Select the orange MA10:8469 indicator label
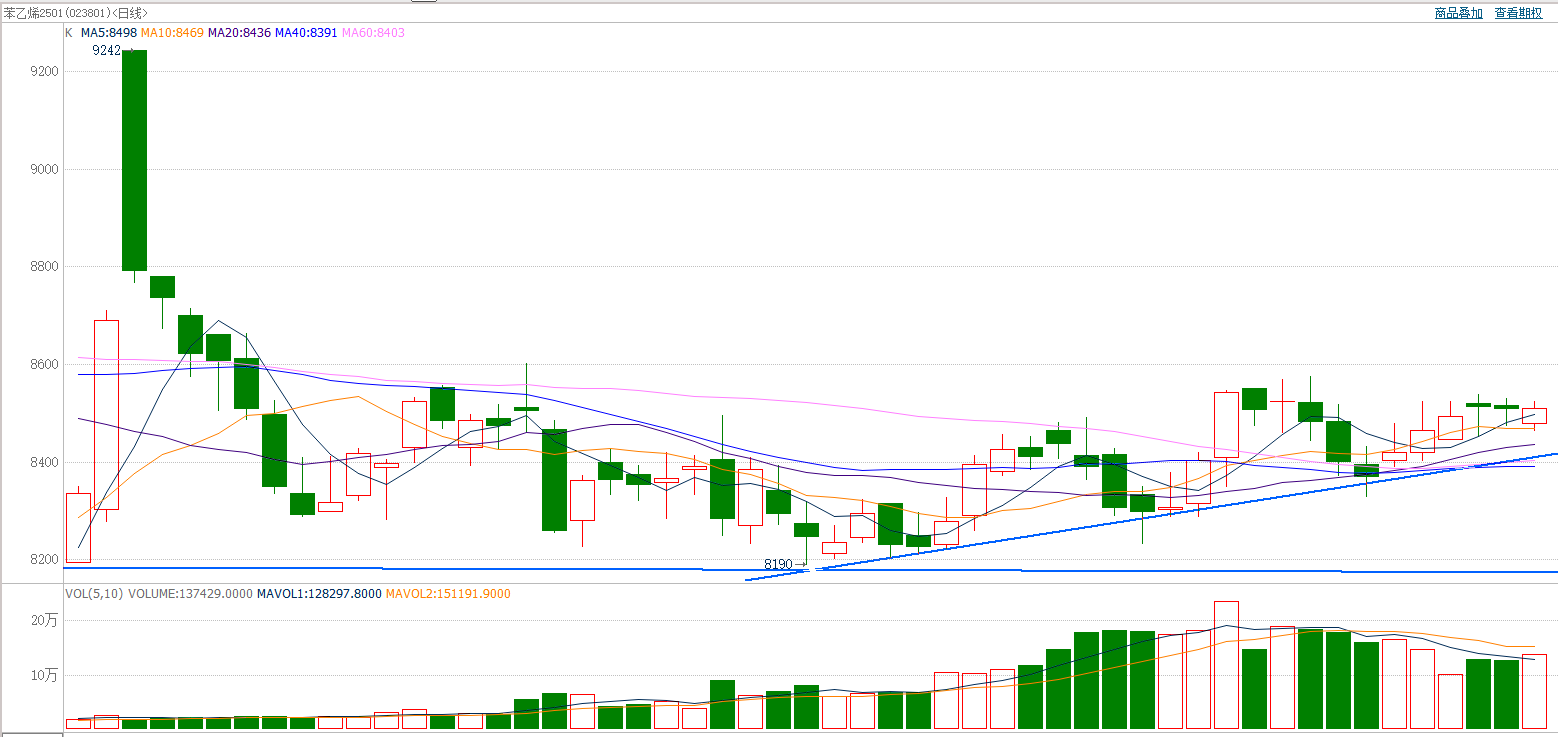The width and height of the screenshot is (1558, 737). [172, 33]
